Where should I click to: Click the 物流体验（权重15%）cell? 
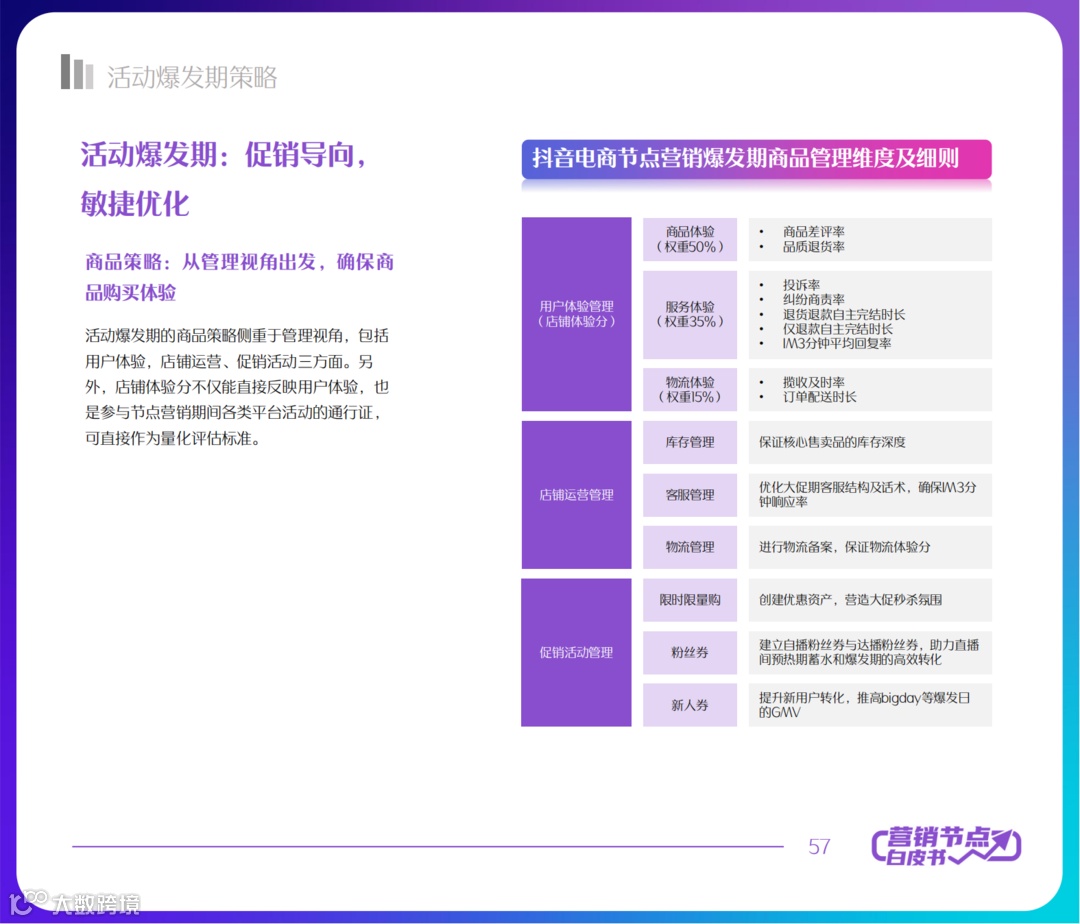[690, 389]
